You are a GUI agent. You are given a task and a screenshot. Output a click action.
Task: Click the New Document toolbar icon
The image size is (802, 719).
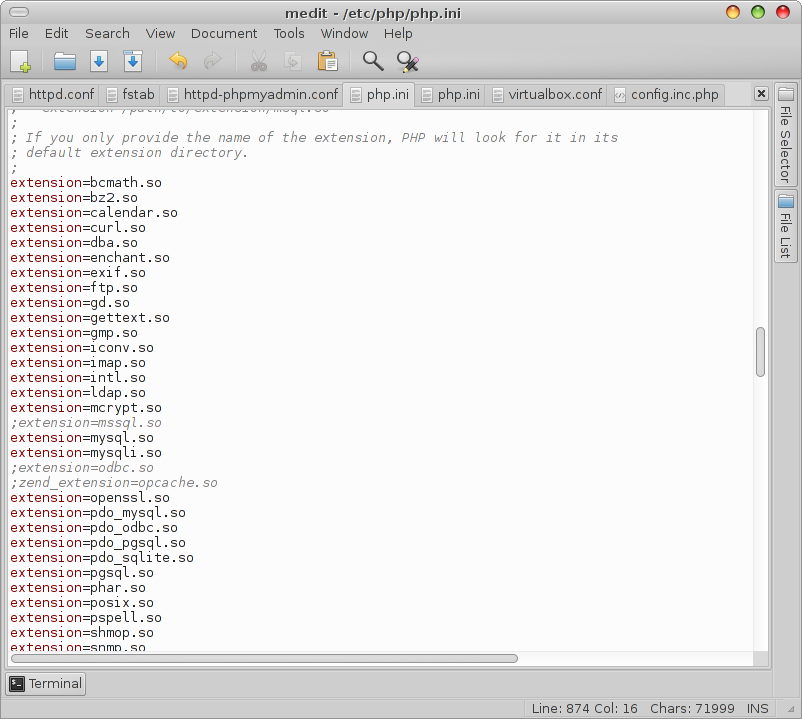click(x=21, y=62)
